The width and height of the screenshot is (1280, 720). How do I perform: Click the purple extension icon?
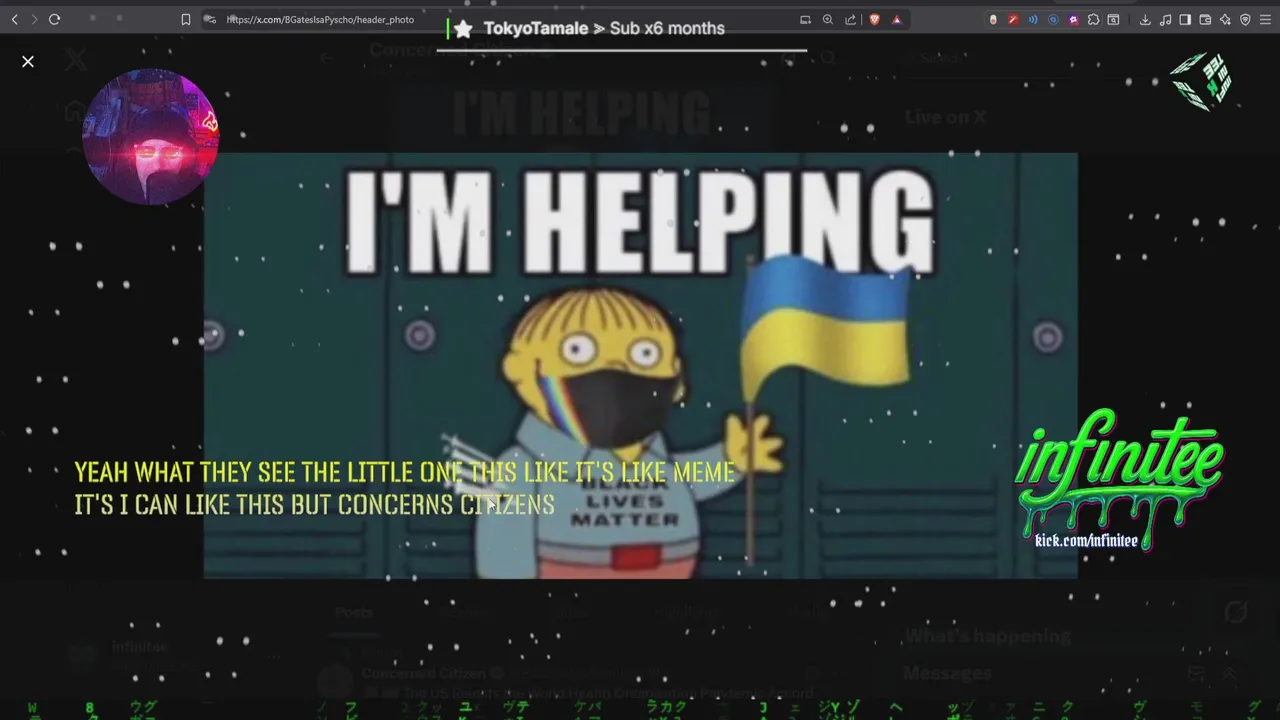point(1073,20)
